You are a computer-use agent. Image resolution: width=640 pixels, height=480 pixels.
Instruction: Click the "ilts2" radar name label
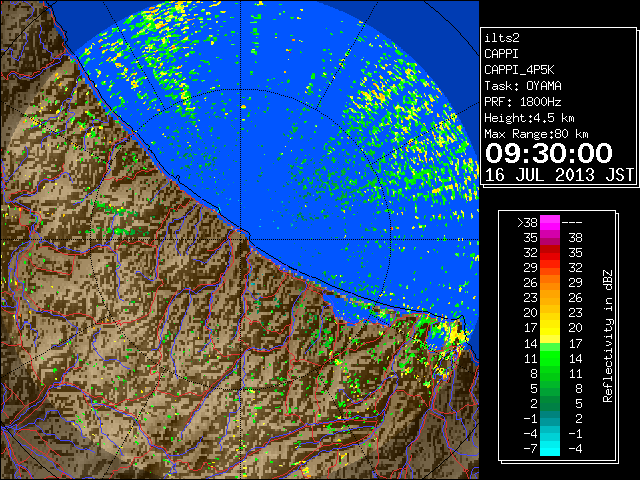(502, 38)
